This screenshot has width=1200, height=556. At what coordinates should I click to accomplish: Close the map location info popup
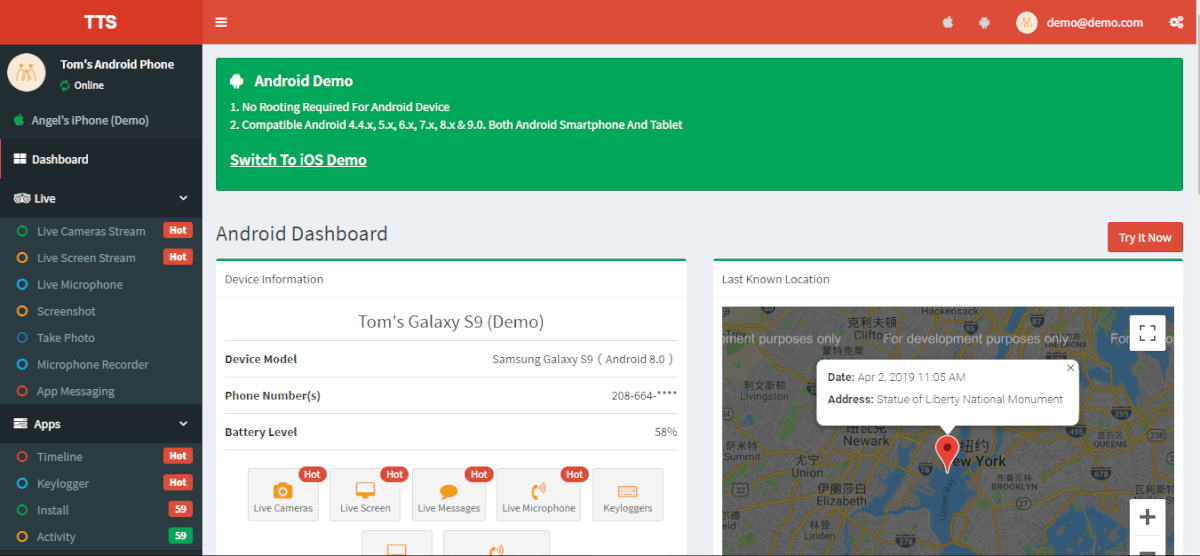click(1070, 367)
